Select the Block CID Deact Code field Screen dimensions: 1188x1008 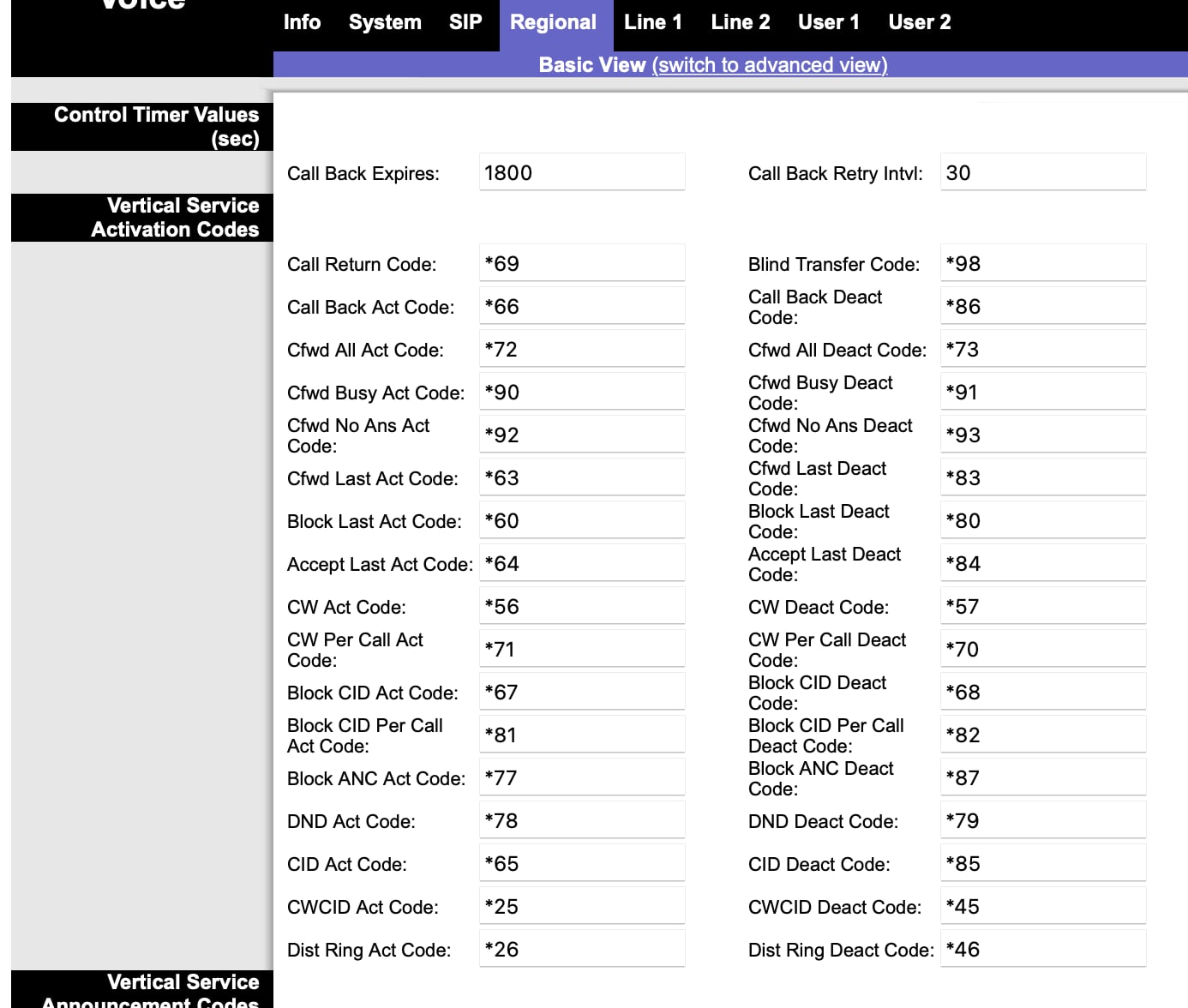1043,692
